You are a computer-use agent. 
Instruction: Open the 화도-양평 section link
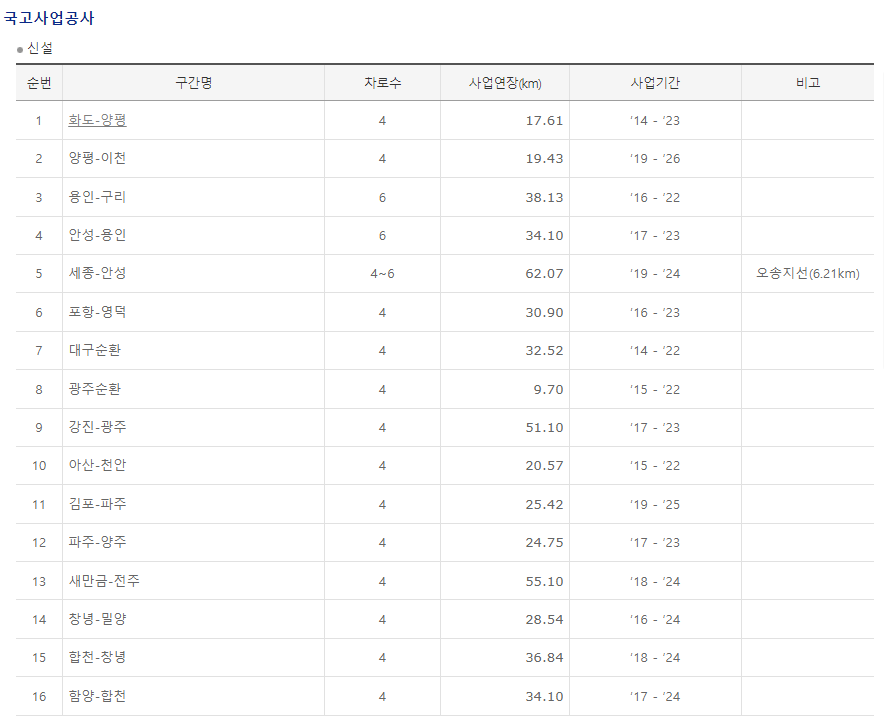(98, 120)
